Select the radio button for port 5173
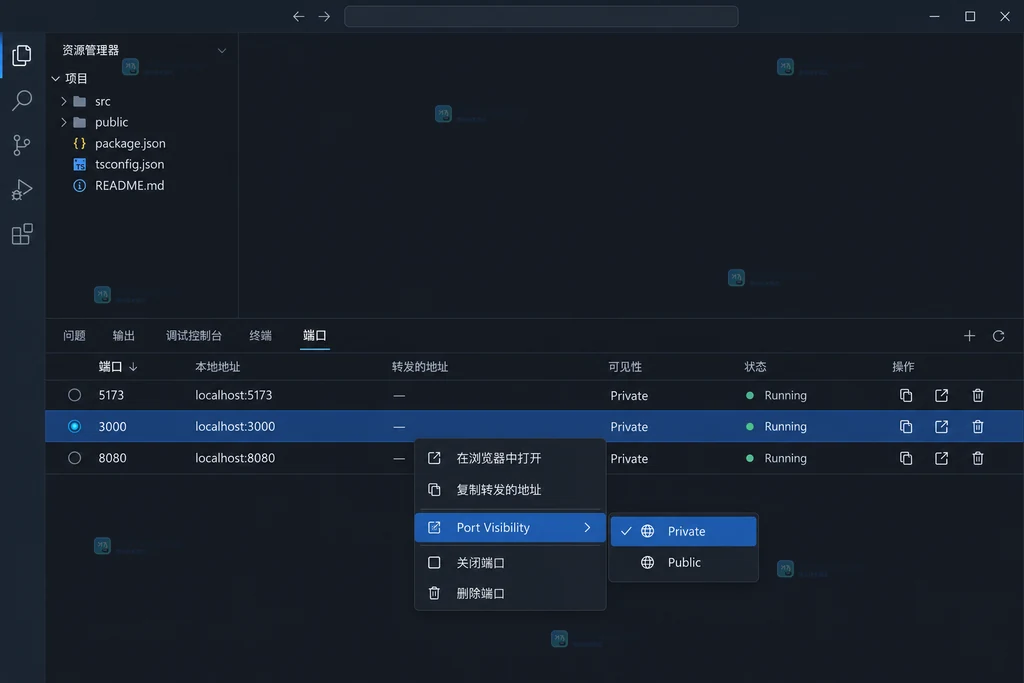Viewport: 1024px width, 683px height. pos(74,395)
